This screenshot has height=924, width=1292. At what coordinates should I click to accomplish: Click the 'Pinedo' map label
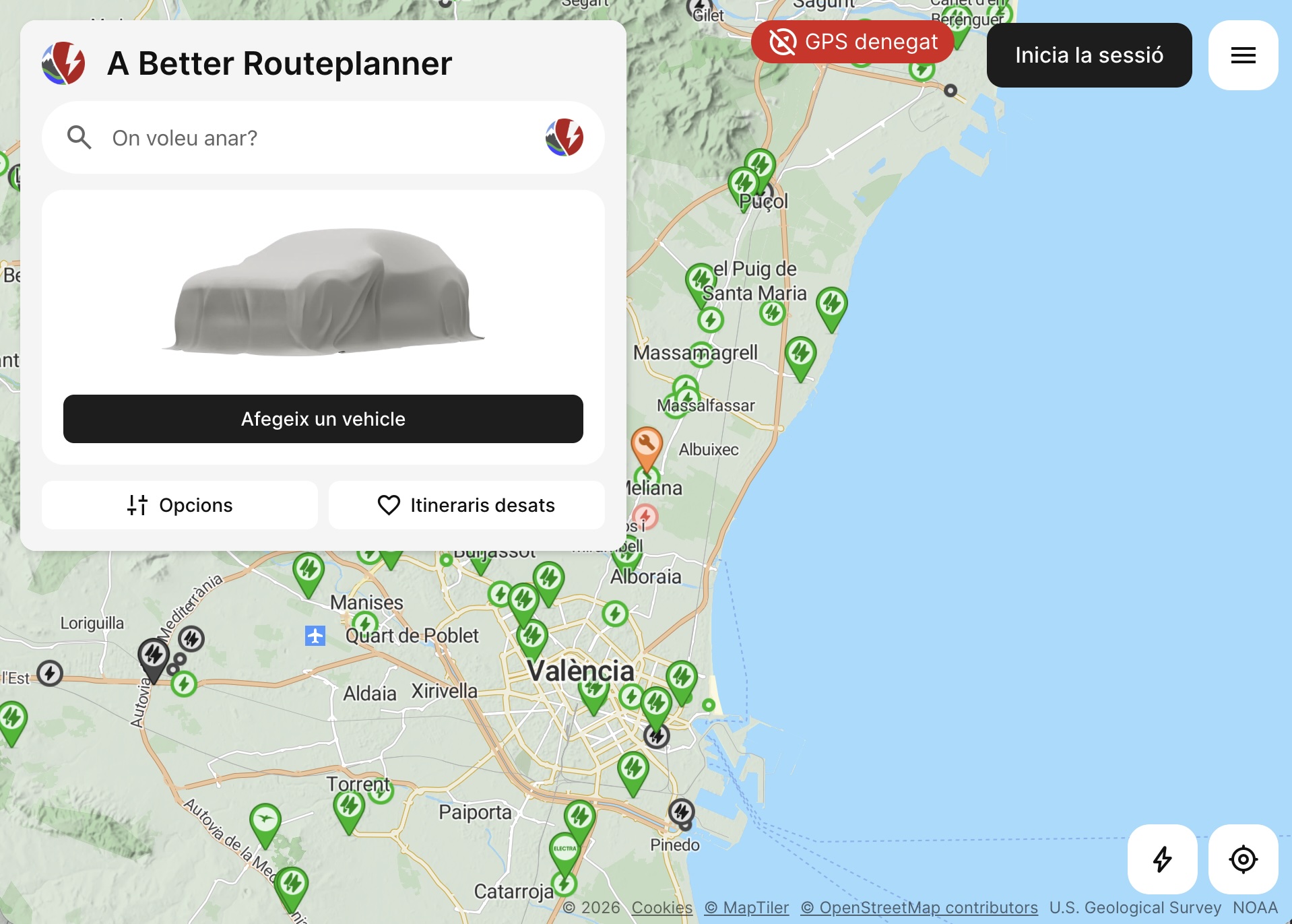point(674,845)
